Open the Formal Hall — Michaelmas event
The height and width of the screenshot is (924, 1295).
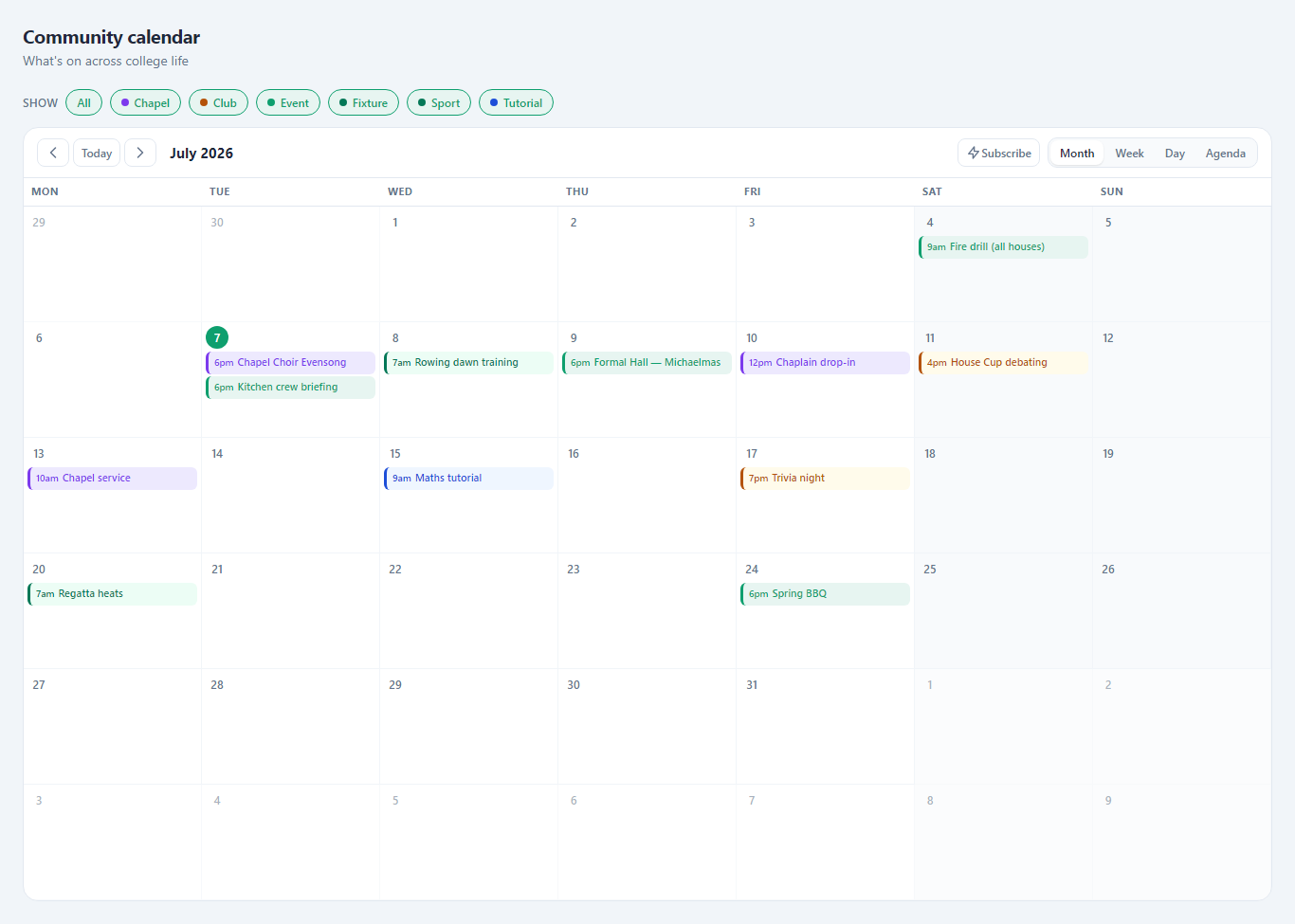(x=647, y=362)
